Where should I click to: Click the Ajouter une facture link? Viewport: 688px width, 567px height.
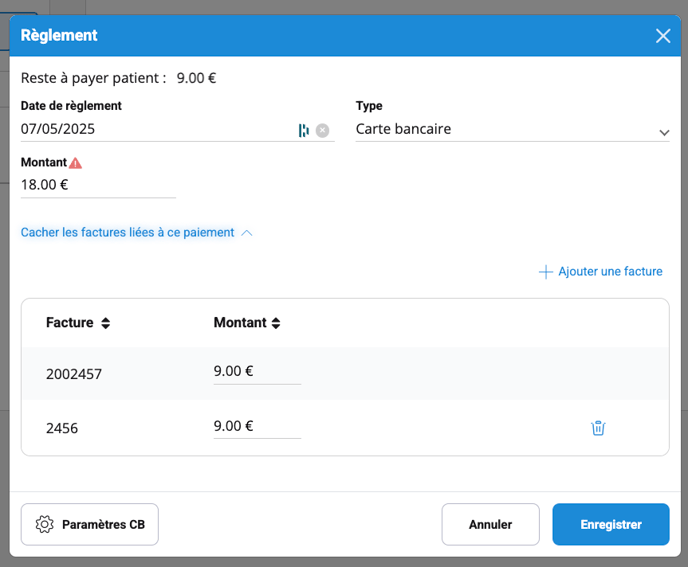click(x=609, y=272)
